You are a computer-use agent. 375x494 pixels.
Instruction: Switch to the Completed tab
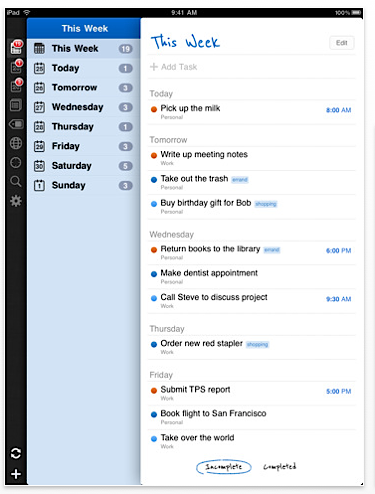pos(280,466)
